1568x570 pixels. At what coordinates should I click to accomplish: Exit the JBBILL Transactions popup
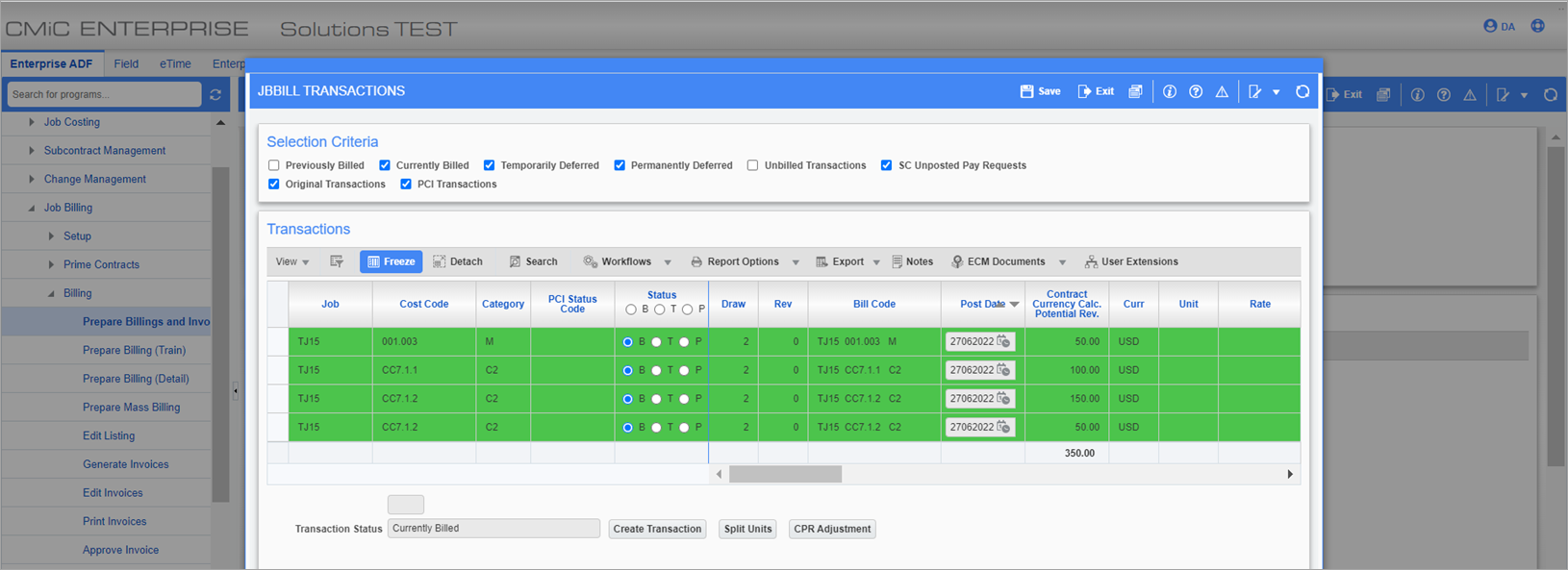[x=1096, y=91]
